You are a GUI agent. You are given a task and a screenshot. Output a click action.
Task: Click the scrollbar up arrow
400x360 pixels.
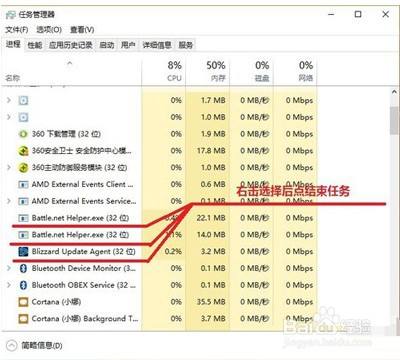click(395, 92)
